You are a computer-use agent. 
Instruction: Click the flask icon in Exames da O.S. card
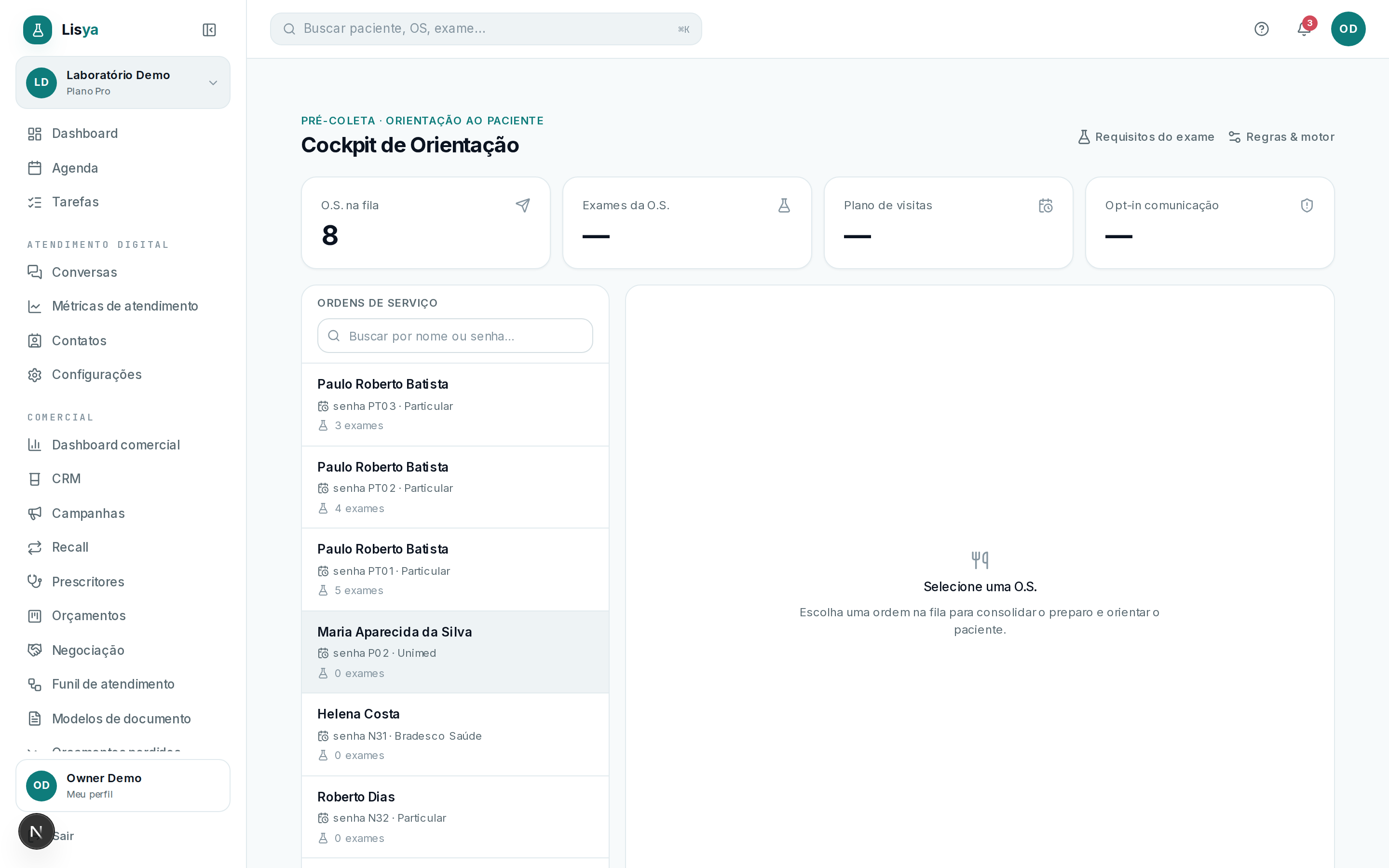pos(783,205)
